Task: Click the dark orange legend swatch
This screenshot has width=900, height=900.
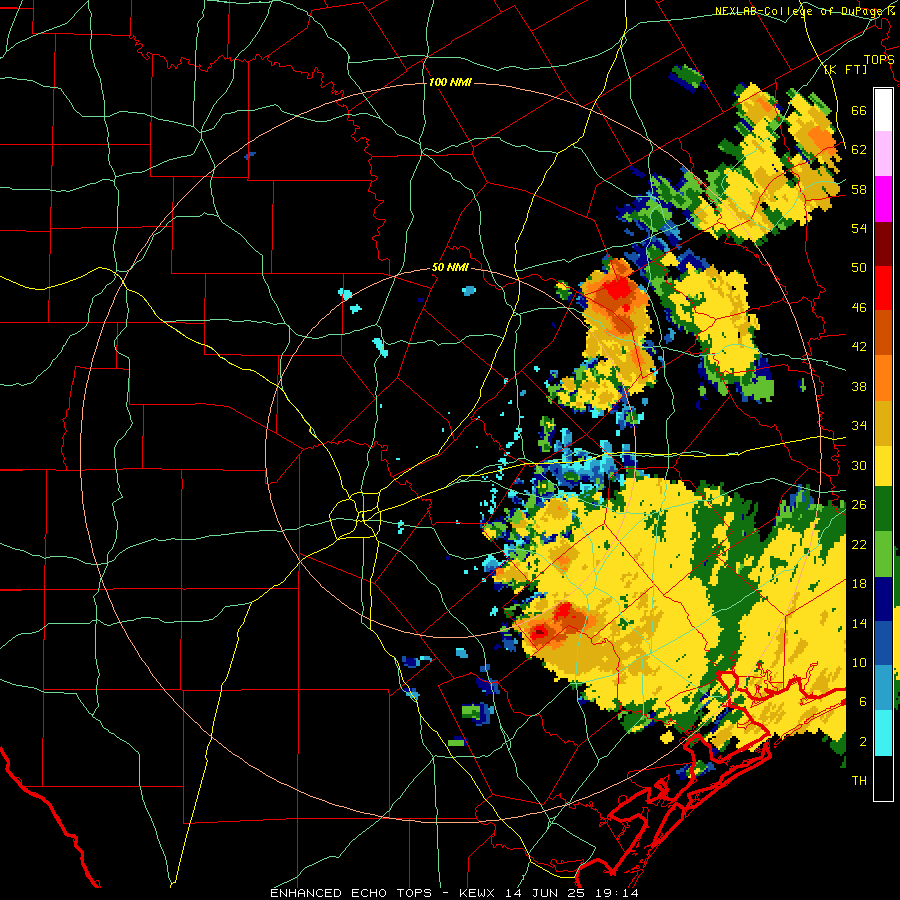Action: (x=883, y=332)
